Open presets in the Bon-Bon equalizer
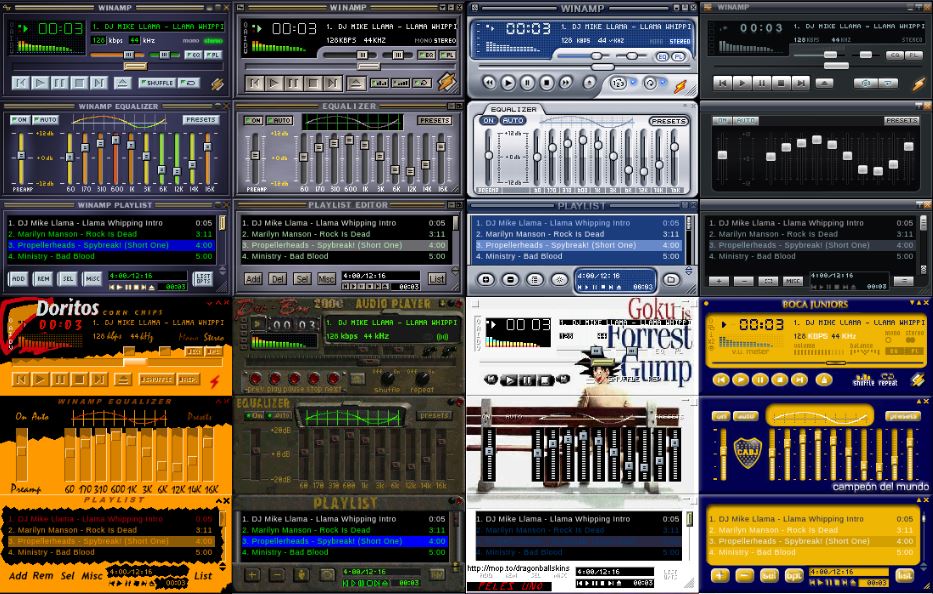Image resolution: width=933 pixels, height=594 pixels. [435, 415]
